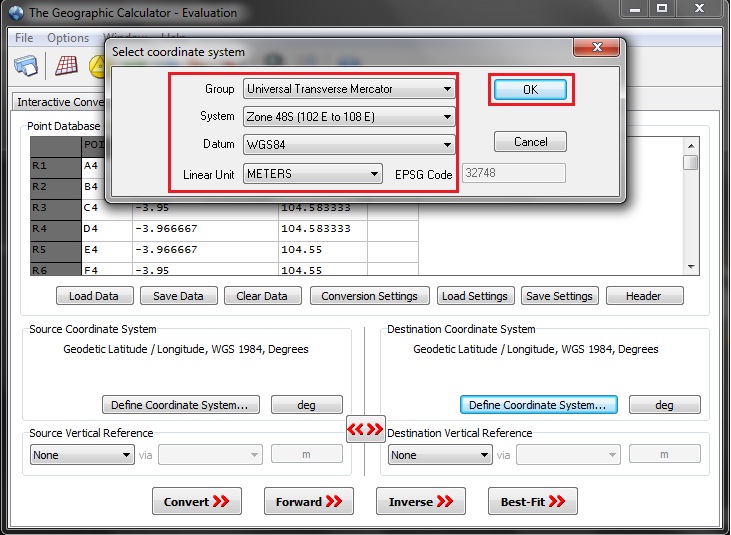The image size is (731, 535).
Task: Click the destination deg unit button
Action: 665,405
